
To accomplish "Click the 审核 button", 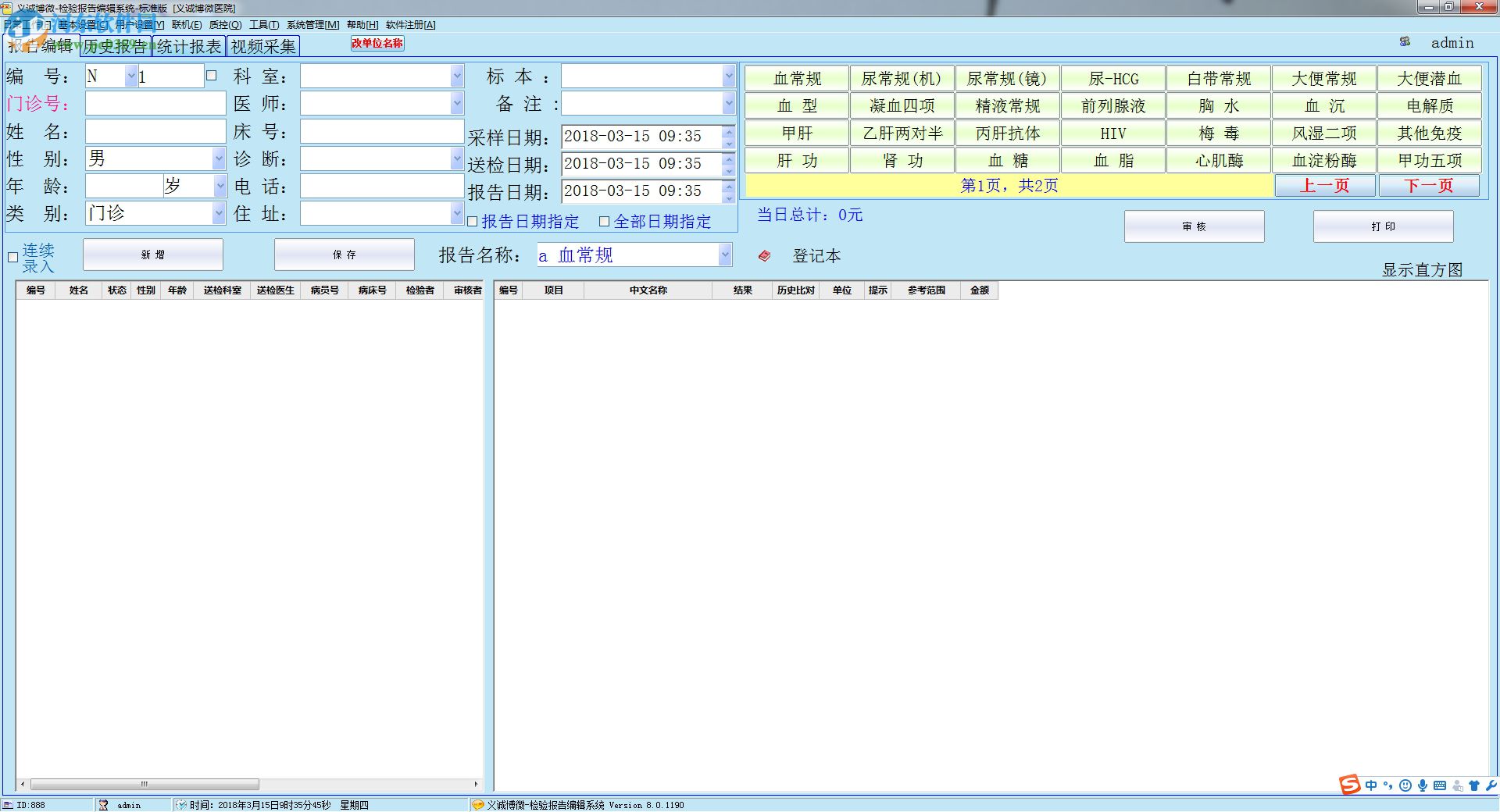I will 1195,226.
